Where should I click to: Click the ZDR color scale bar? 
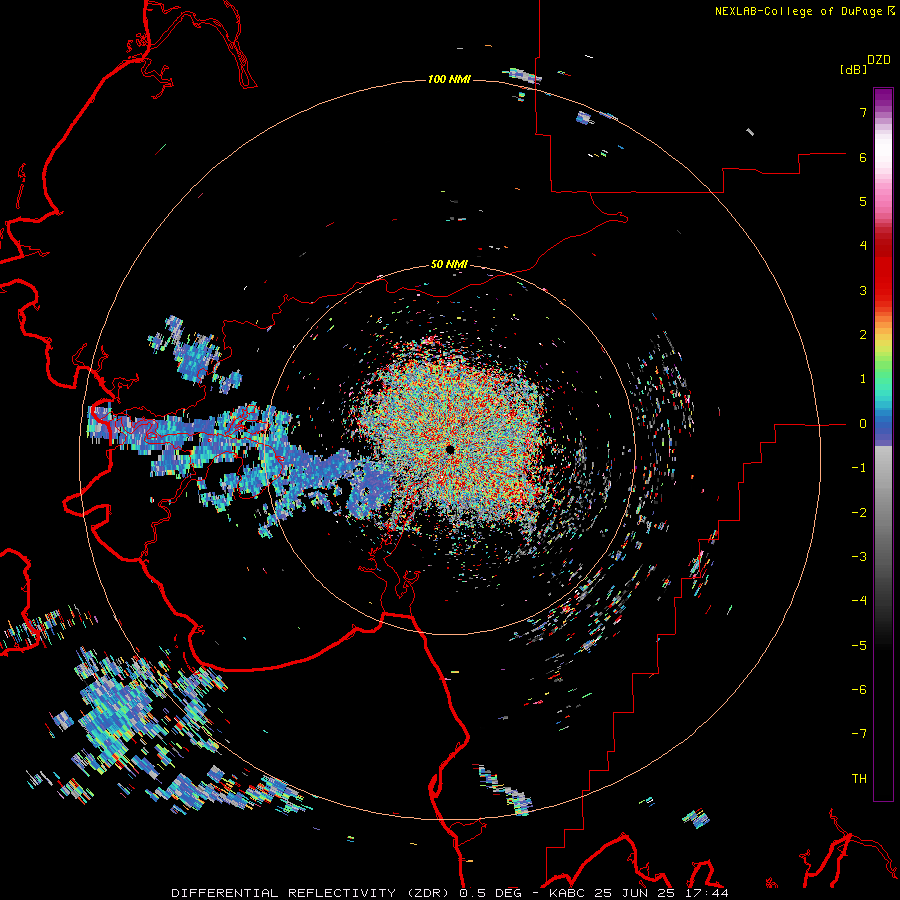(x=883, y=444)
